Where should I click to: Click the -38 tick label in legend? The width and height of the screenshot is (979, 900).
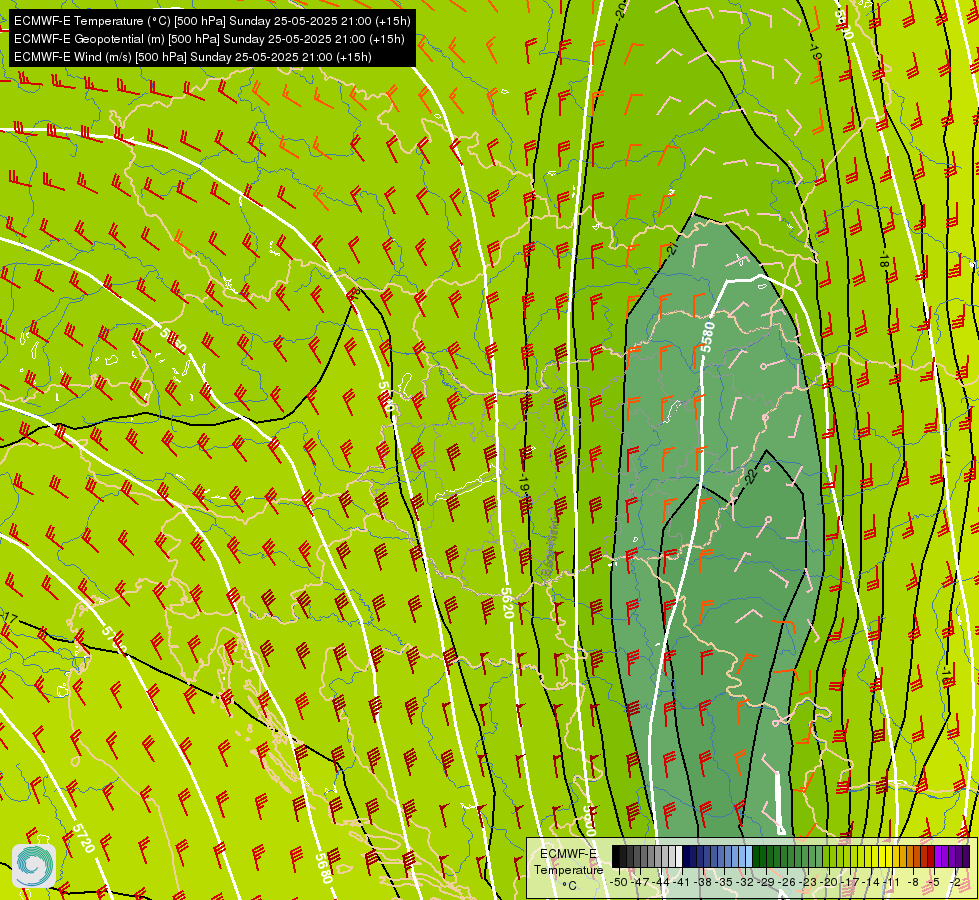click(703, 882)
